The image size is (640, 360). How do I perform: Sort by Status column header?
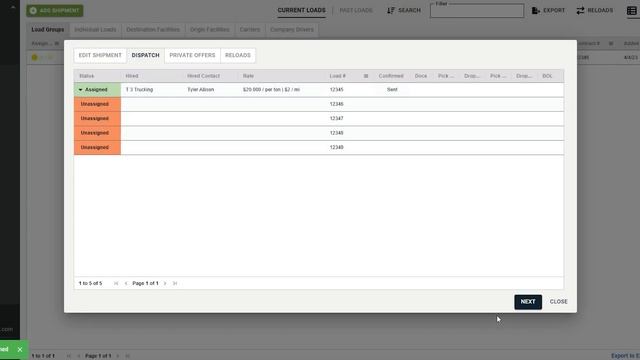(x=87, y=76)
